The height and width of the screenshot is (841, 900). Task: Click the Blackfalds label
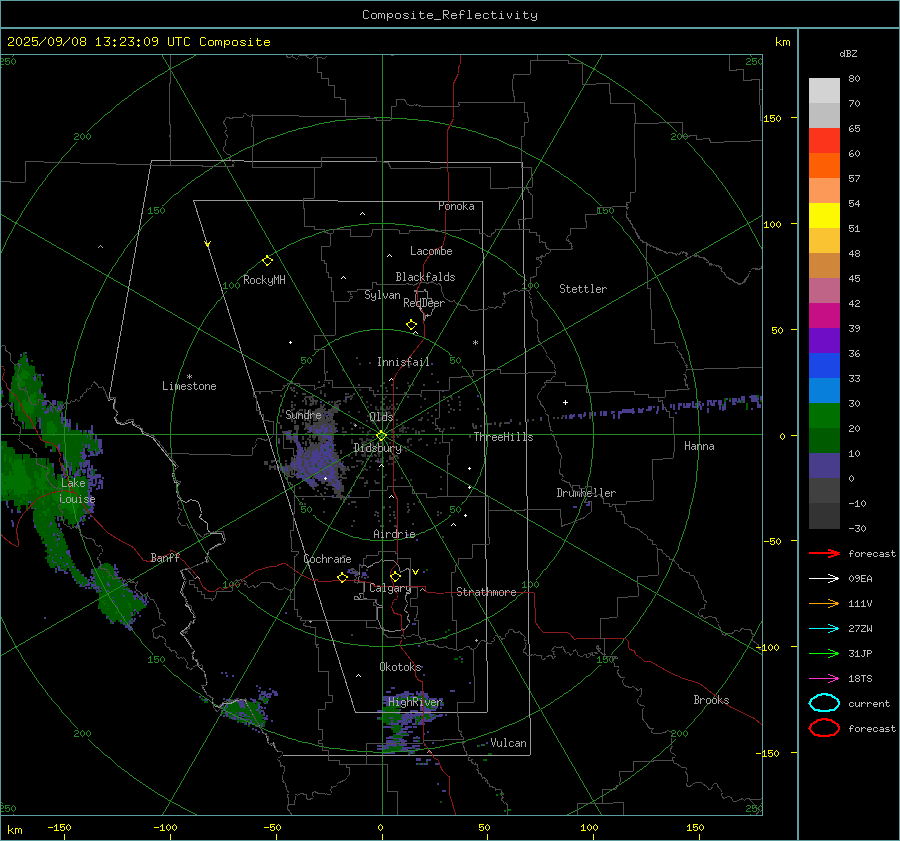(x=425, y=277)
